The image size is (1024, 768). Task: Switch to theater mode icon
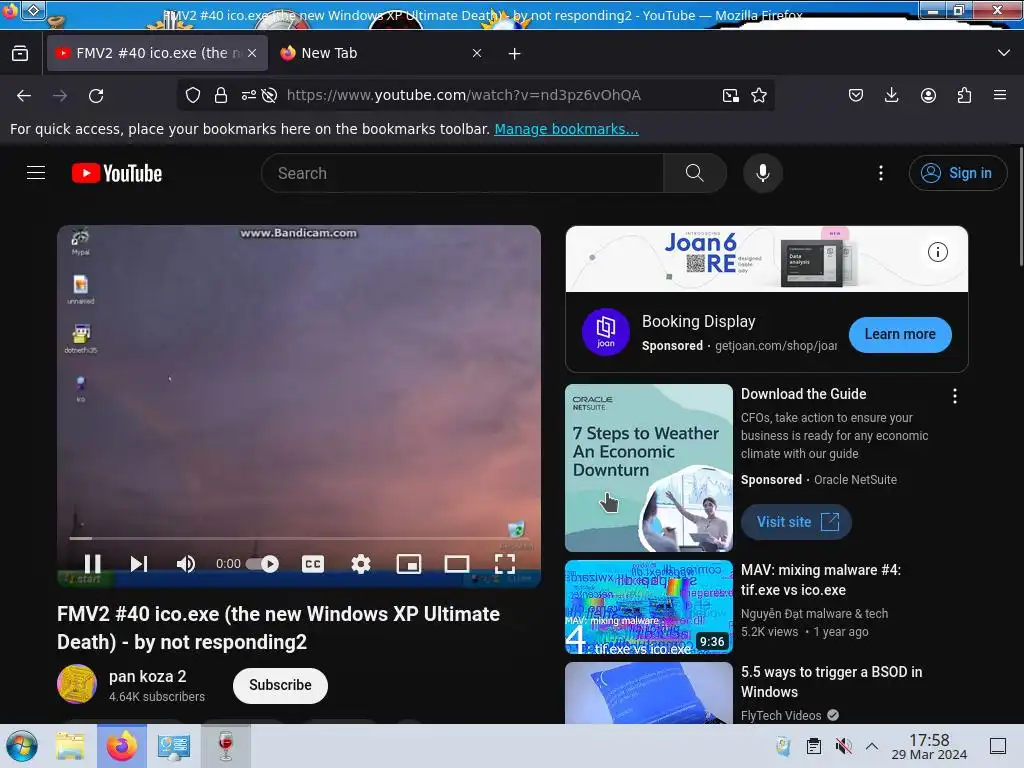pyautogui.click(x=456, y=564)
